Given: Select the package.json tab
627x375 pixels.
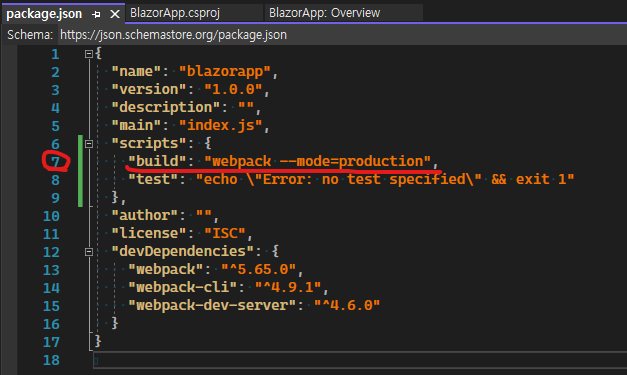Looking at the screenshot, I should pyautogui.click(x=44, y=14).
